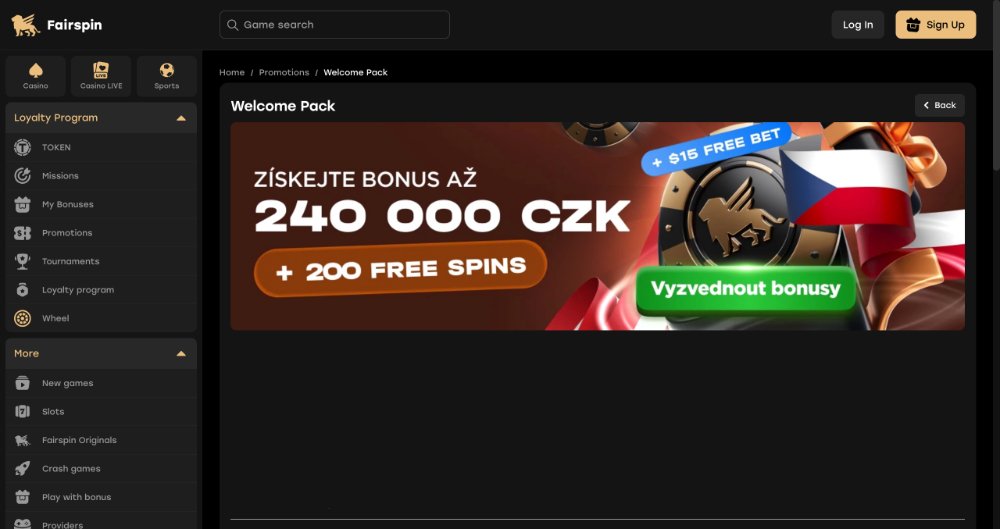Image resolution: width=1000 pixels, height=529 pixels.
Task: Go to Promotions breadcrumb link
Action: point(284,72)
